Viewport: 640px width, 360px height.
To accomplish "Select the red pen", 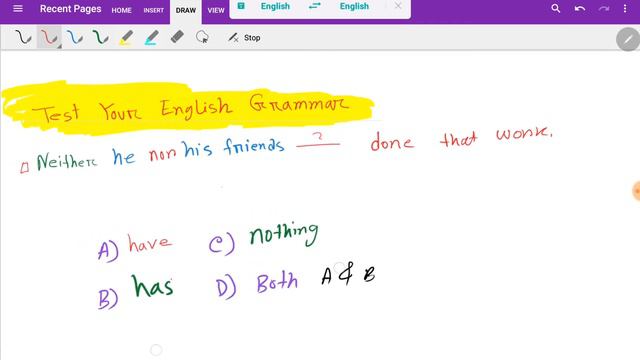I will click(48, 37).
